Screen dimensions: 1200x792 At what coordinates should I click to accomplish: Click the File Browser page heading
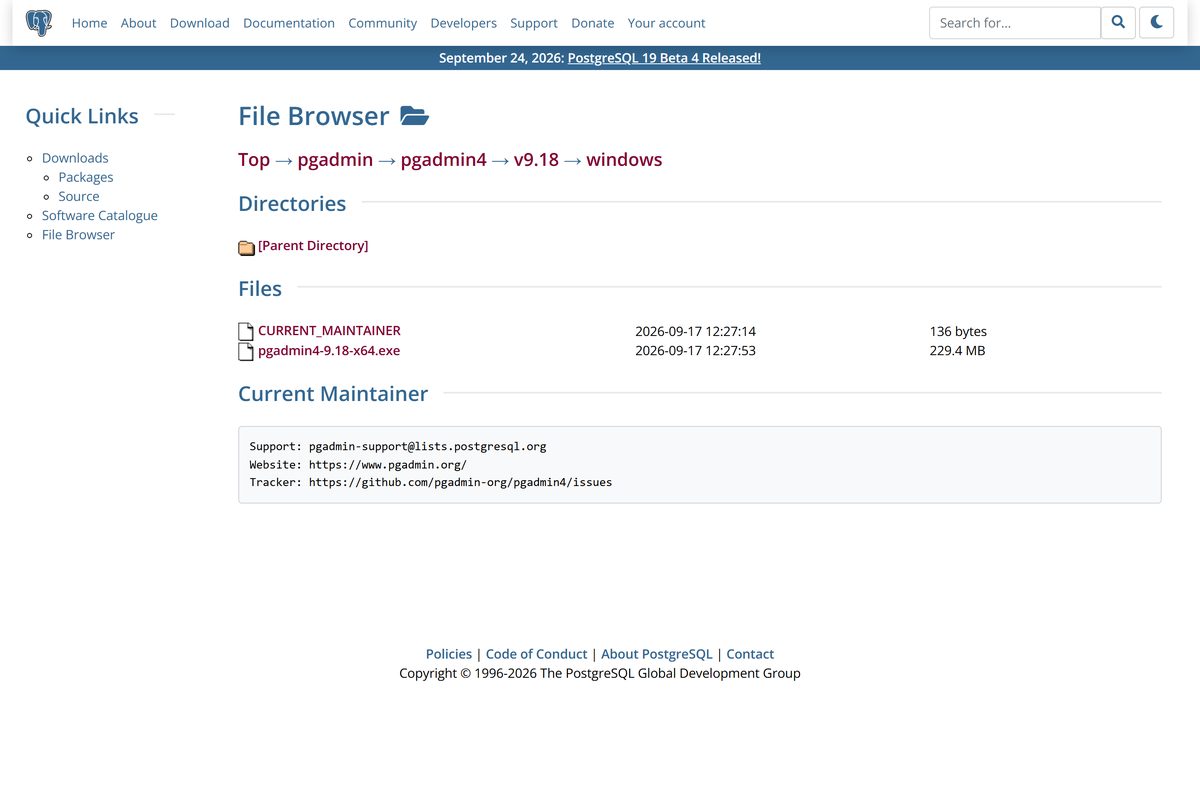click(x=314, y=116)
